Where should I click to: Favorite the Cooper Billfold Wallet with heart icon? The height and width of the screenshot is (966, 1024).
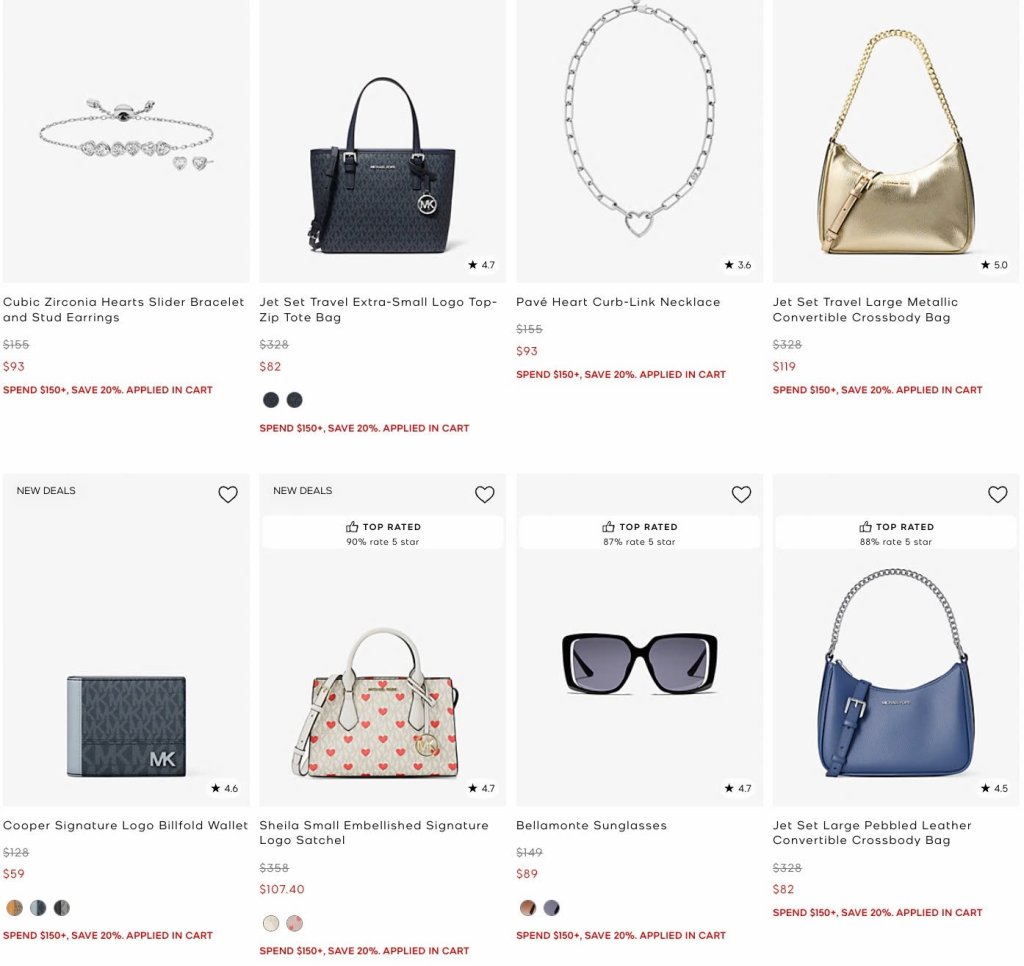228,494
